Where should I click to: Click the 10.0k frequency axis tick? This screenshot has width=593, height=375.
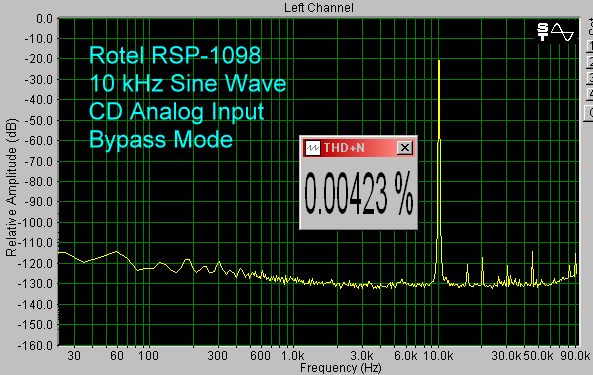pyautogui.click(x=438, y=356)
